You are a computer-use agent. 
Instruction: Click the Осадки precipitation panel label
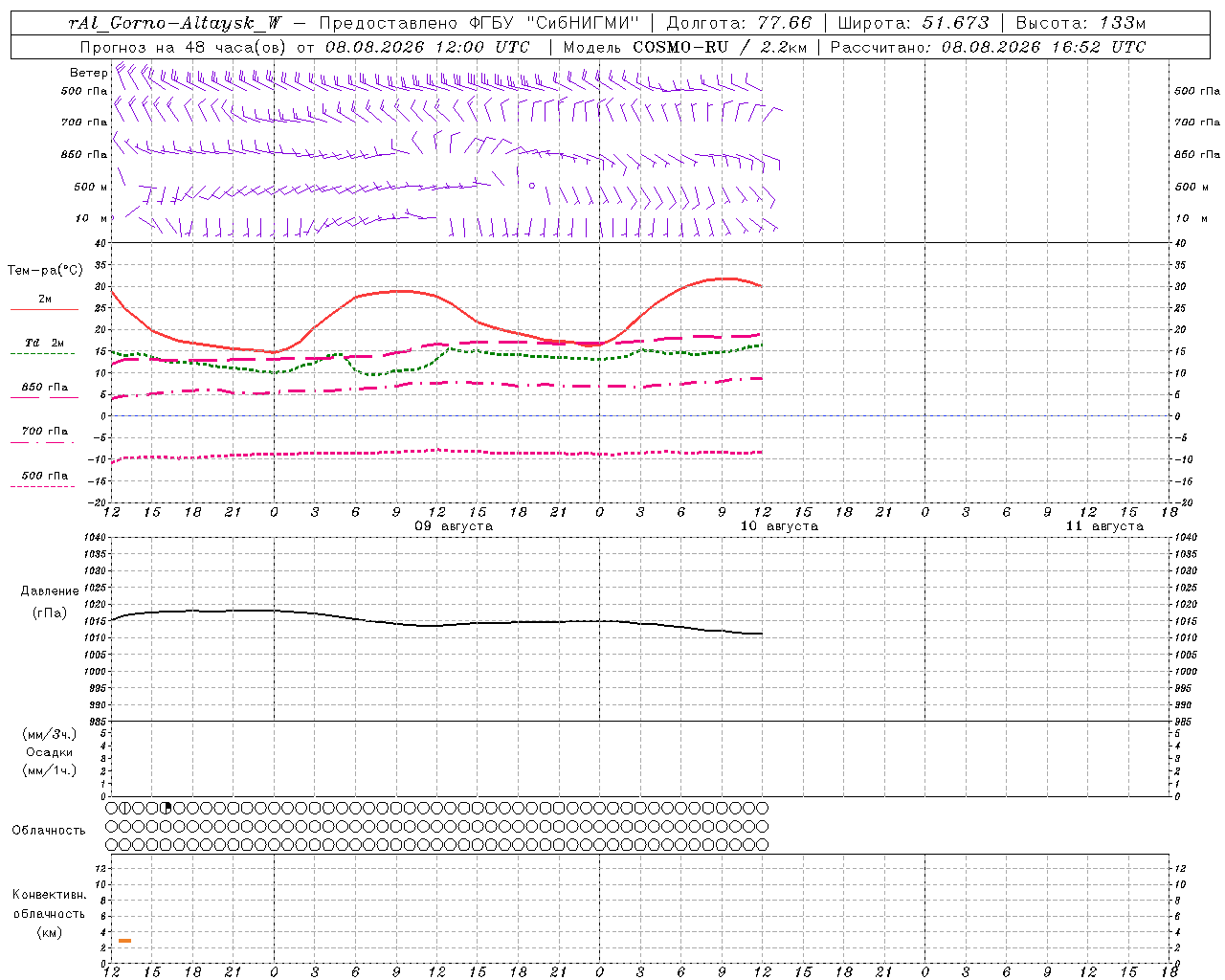tap(50, 752)
